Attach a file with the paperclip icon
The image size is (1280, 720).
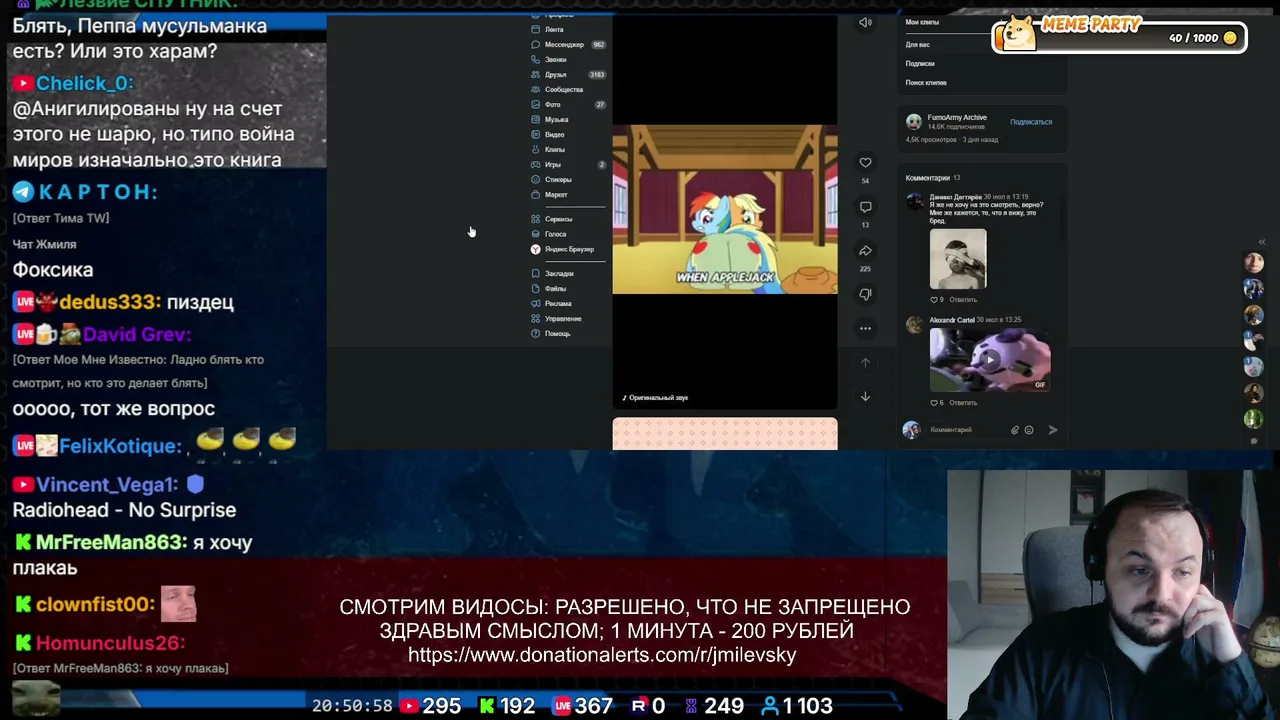click(1015, 430)
